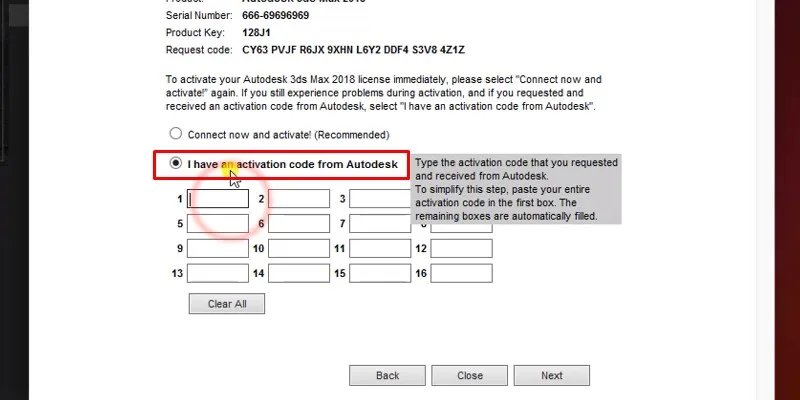Focus activation code box 6
Screen dimensions: 800x400
coord(299,224)
